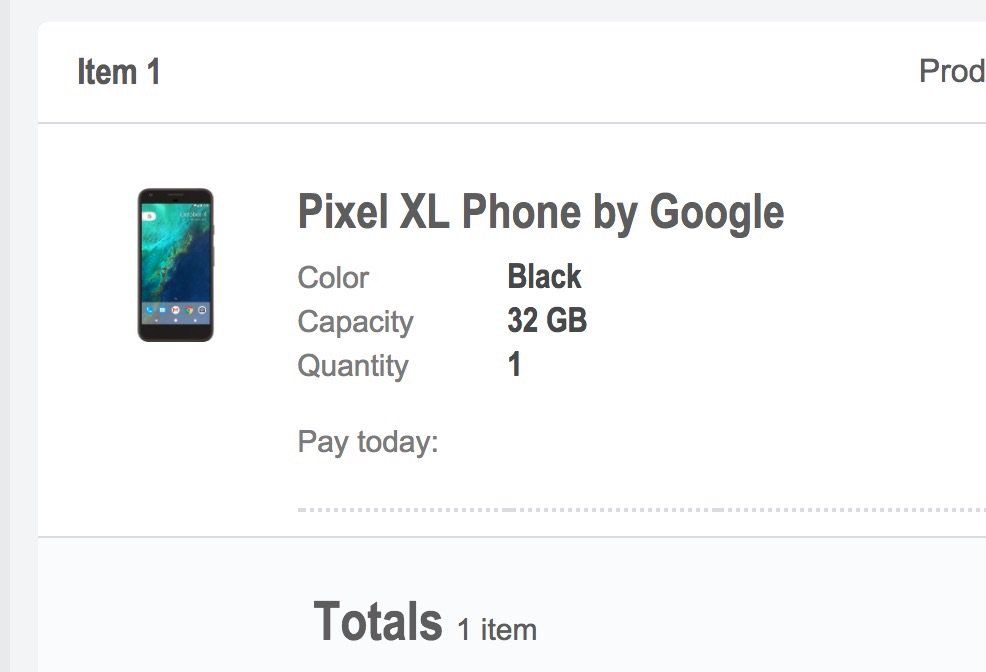Screen dimensions: 986x672
Task: Click the 1 item count text
Action: [497, 630]
